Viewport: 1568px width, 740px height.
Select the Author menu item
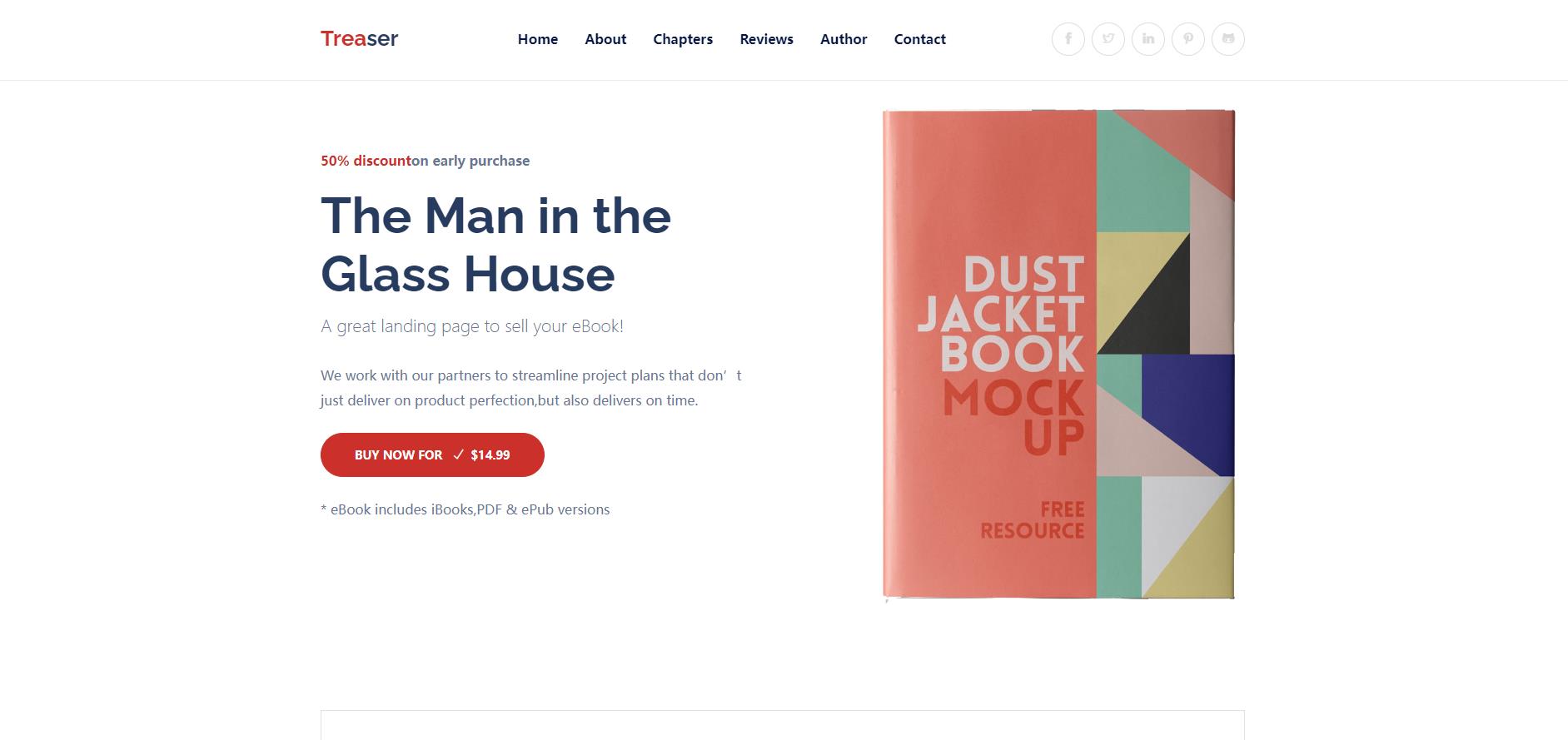click(844, 39)
